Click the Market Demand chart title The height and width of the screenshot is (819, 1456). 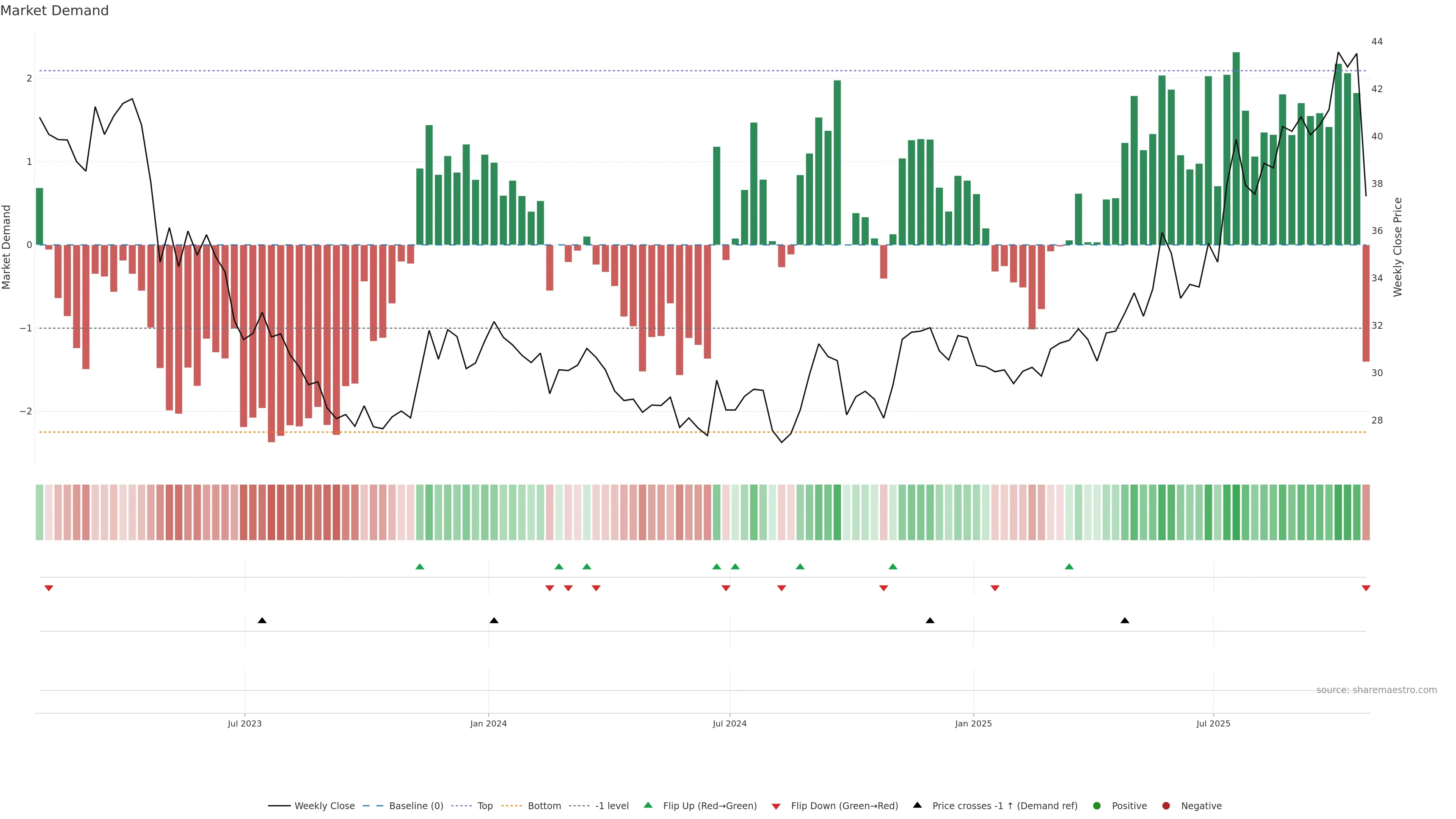[x=54, y=11]
